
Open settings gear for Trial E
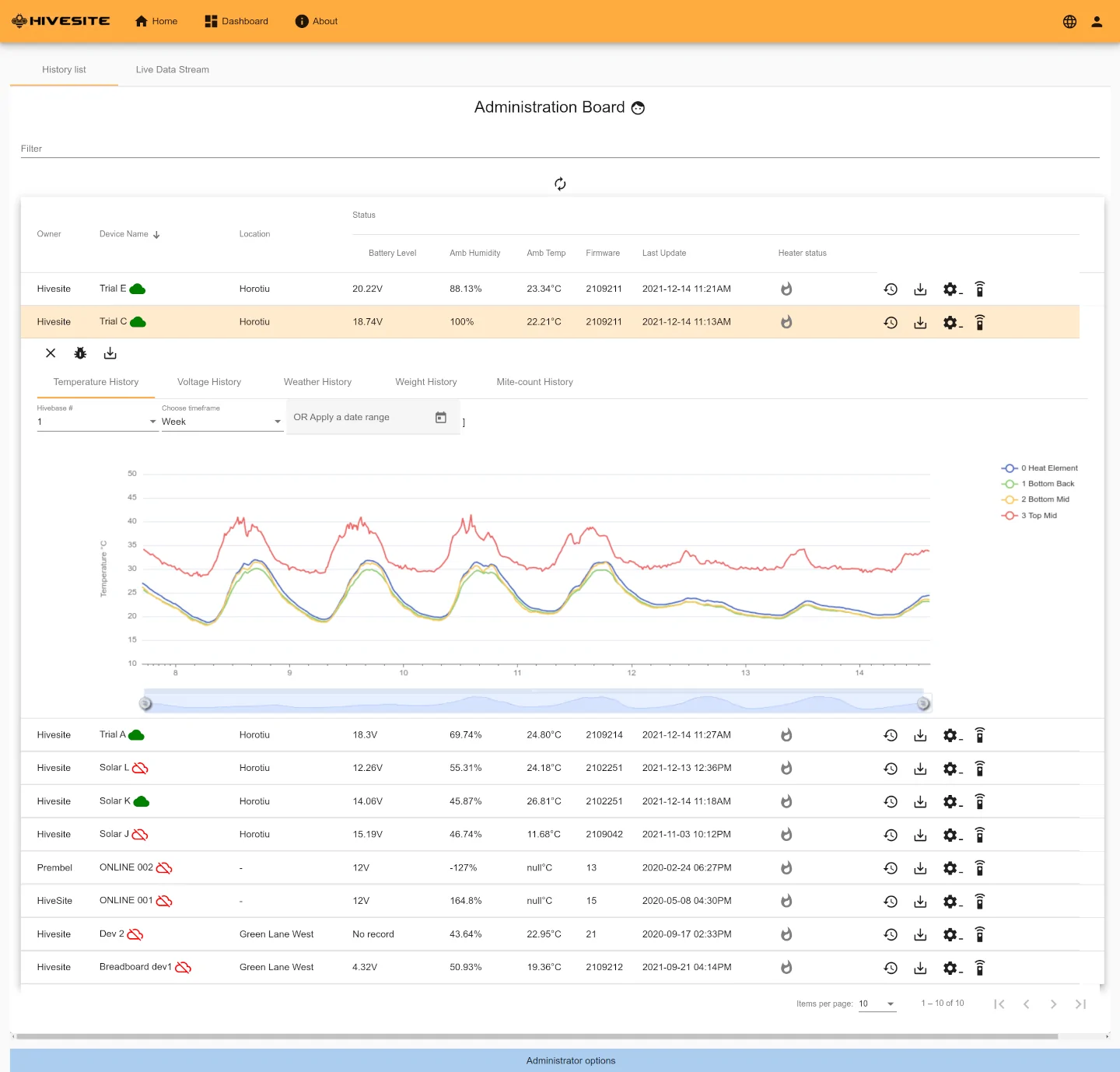point(952,289)
